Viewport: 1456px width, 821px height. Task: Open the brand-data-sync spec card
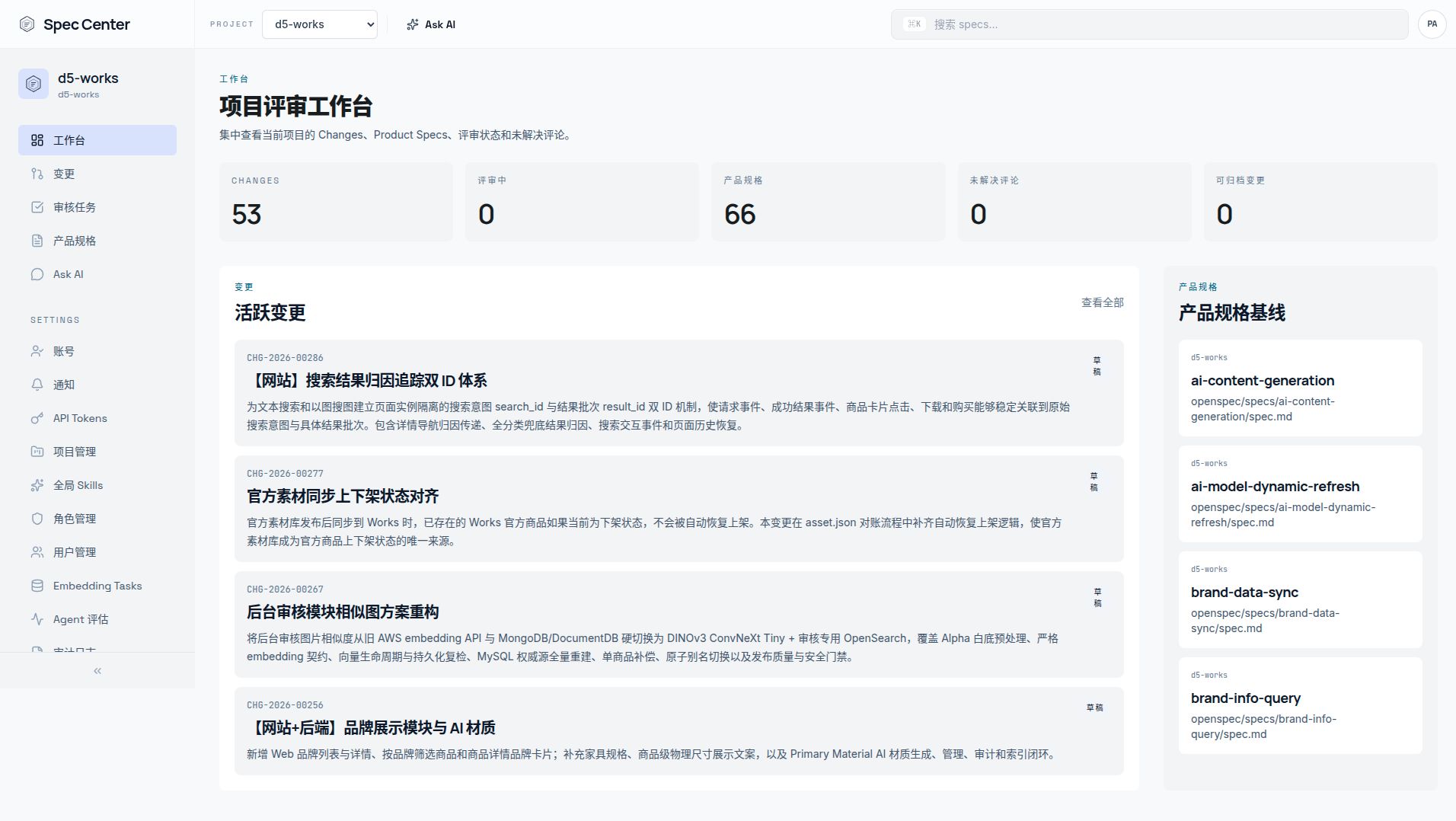click(x=1300, y=599)
